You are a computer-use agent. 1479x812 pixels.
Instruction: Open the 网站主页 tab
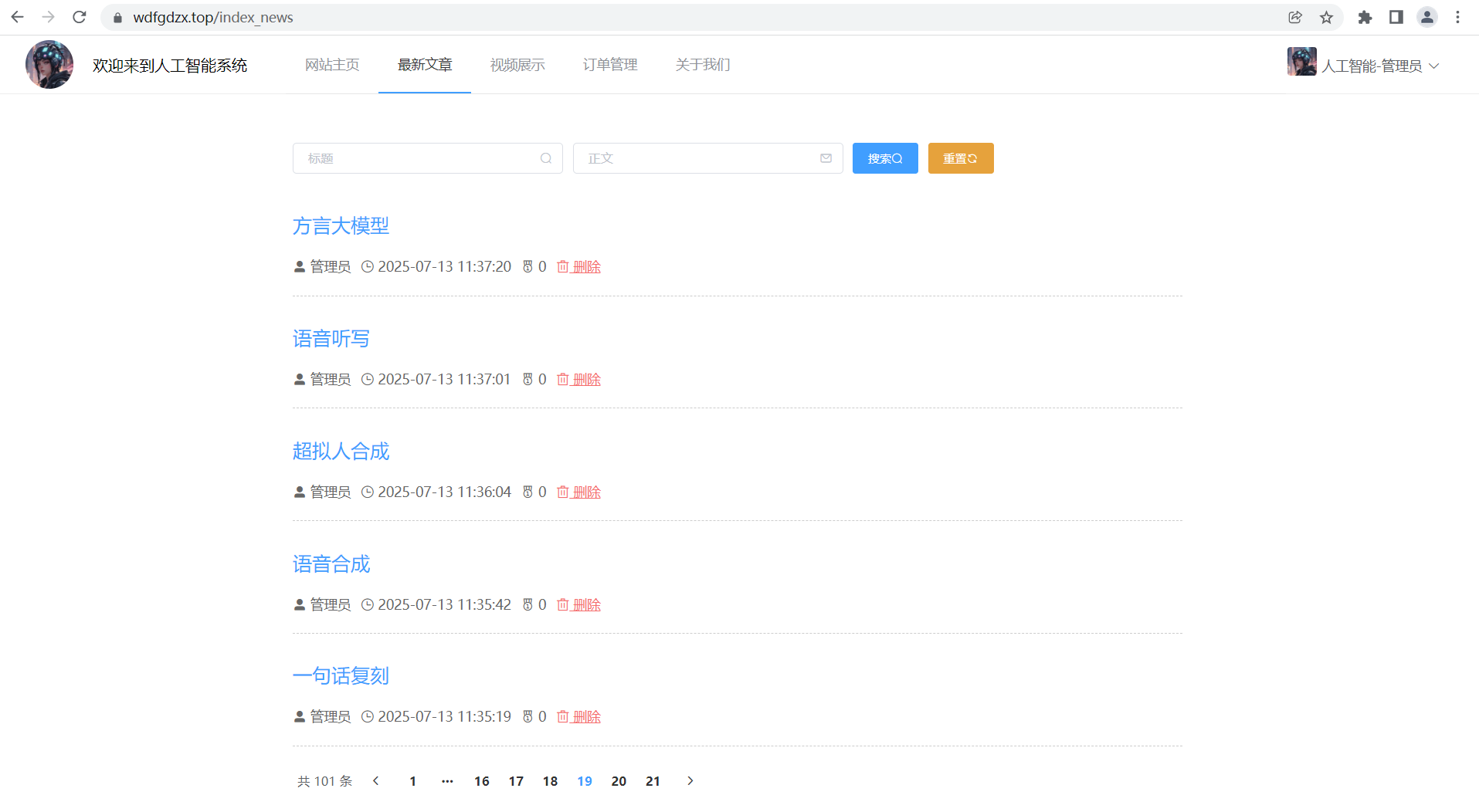click(x=332, y=65)
